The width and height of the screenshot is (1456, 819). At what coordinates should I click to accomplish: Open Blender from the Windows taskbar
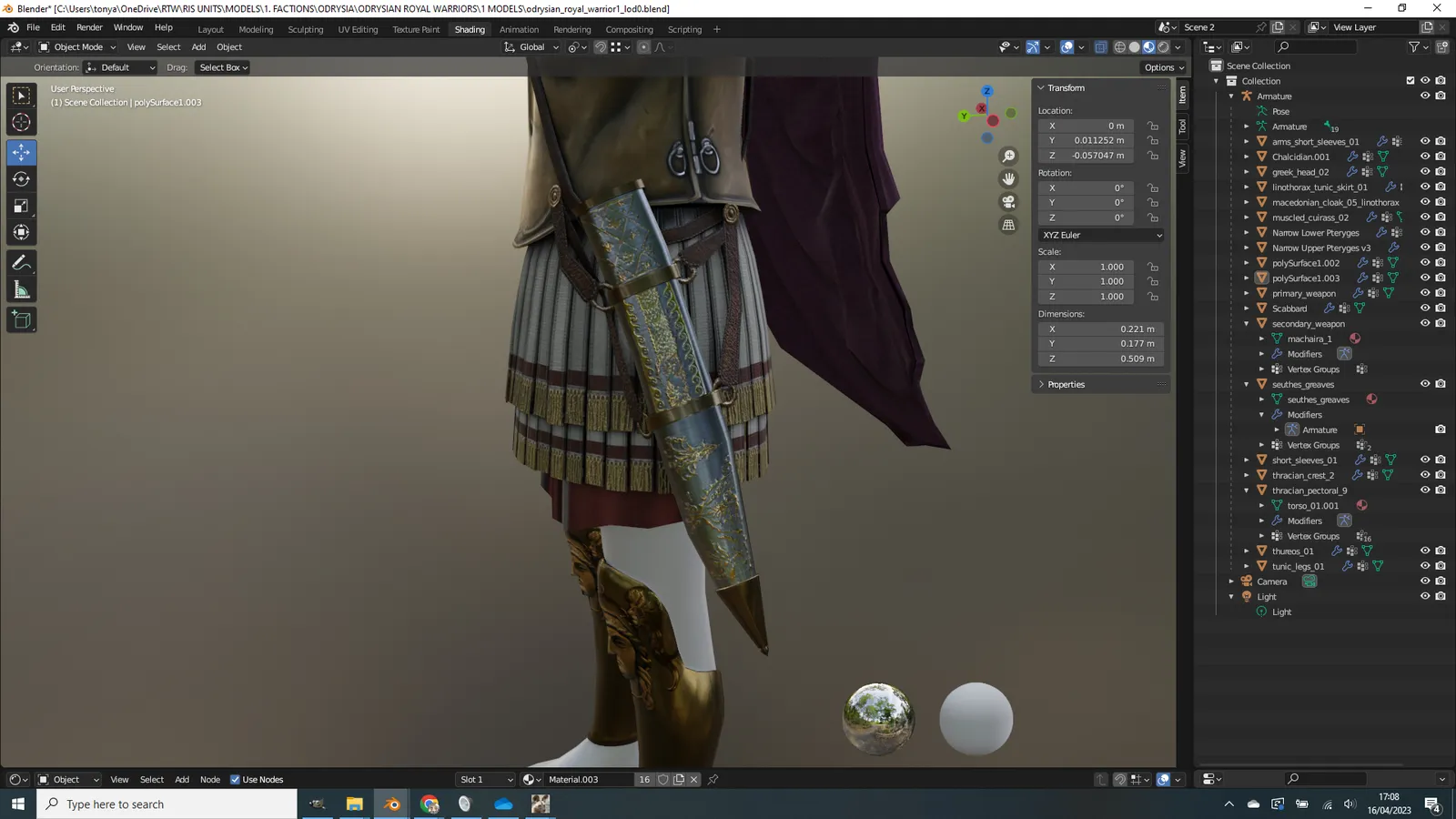pos(392,804)
